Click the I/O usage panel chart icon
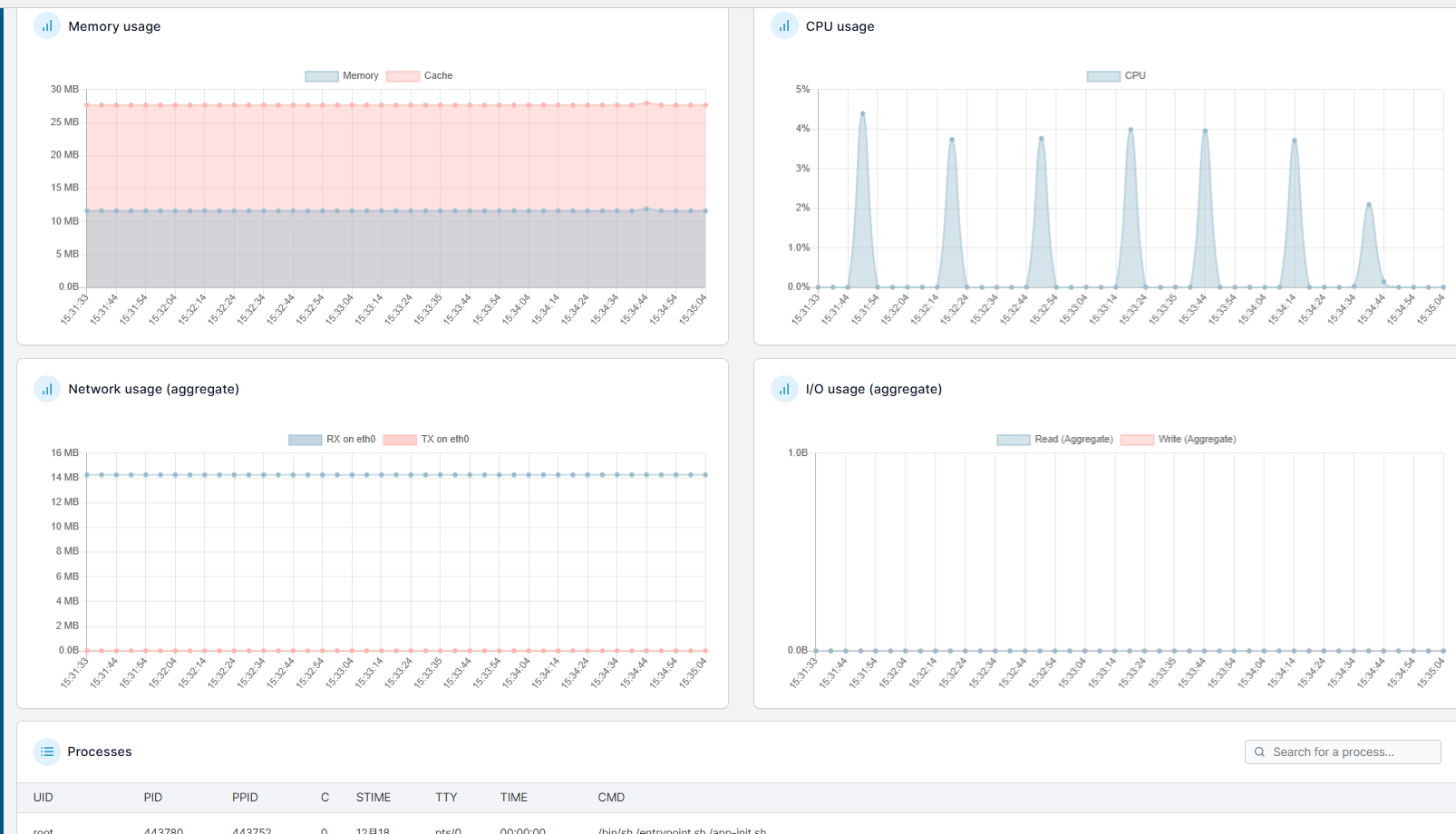This screenshot has width=1456, height=834. point(784,389)
